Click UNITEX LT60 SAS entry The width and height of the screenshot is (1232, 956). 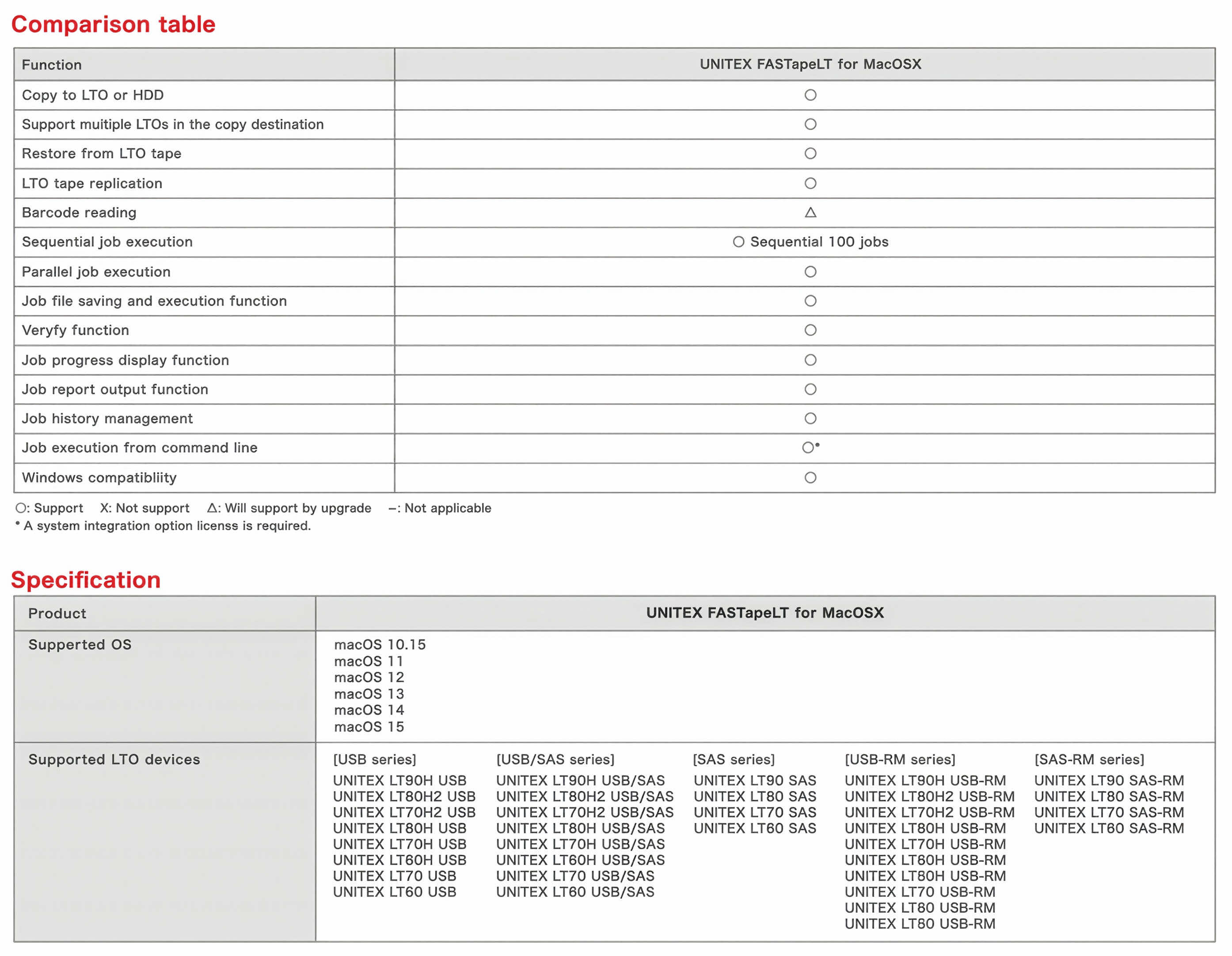click(x=754, y=828)
